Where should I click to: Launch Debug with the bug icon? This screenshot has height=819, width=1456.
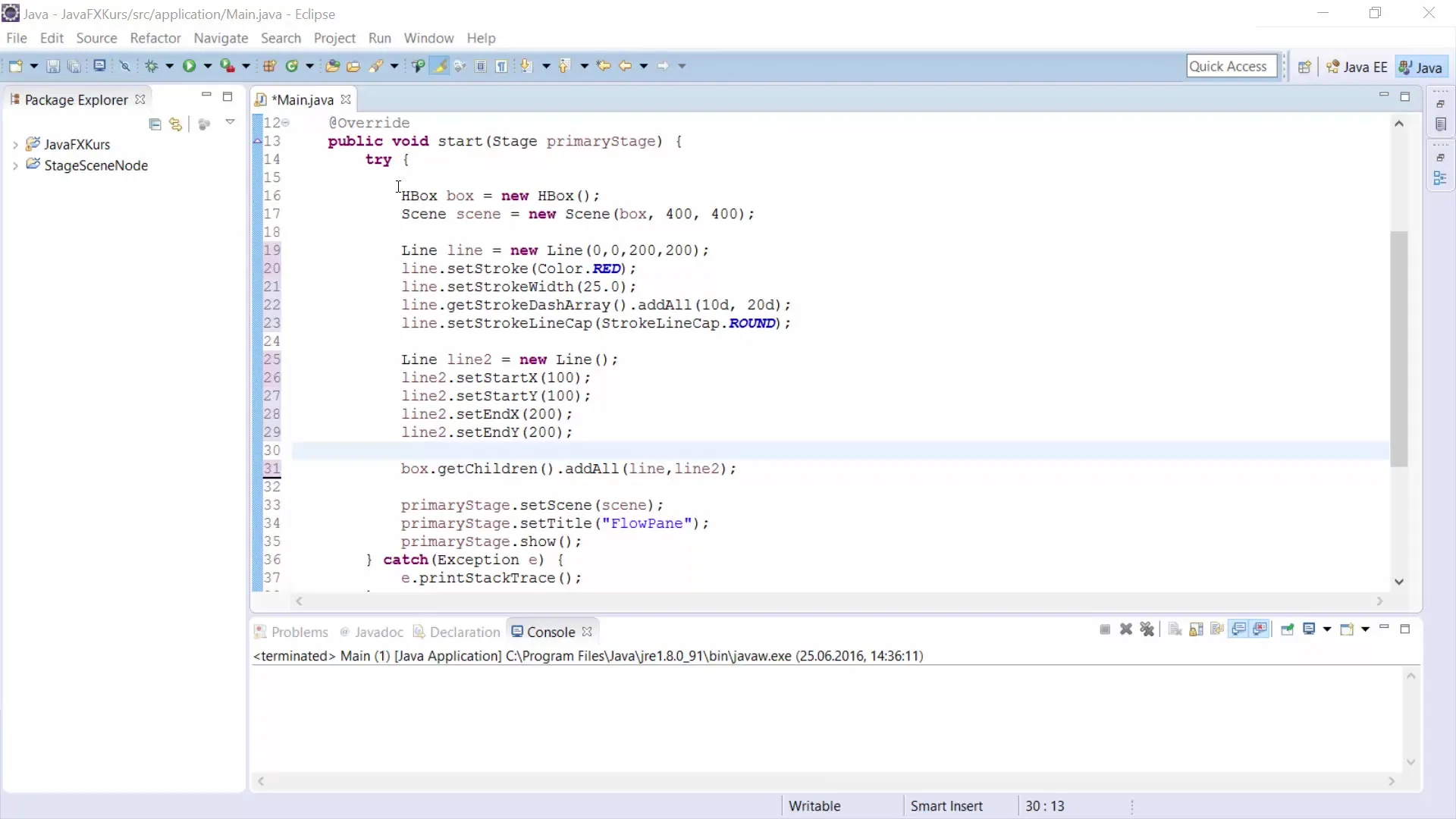[152, 66]
